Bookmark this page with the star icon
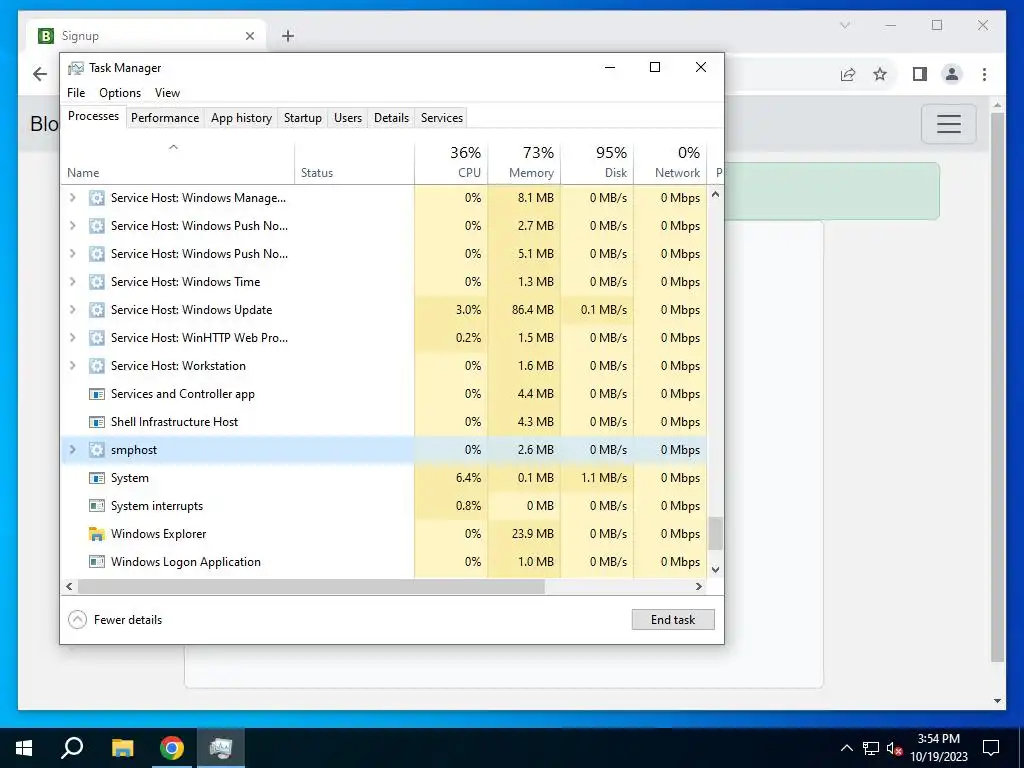This screenshot has width=1024, height=768. point(880,74)
